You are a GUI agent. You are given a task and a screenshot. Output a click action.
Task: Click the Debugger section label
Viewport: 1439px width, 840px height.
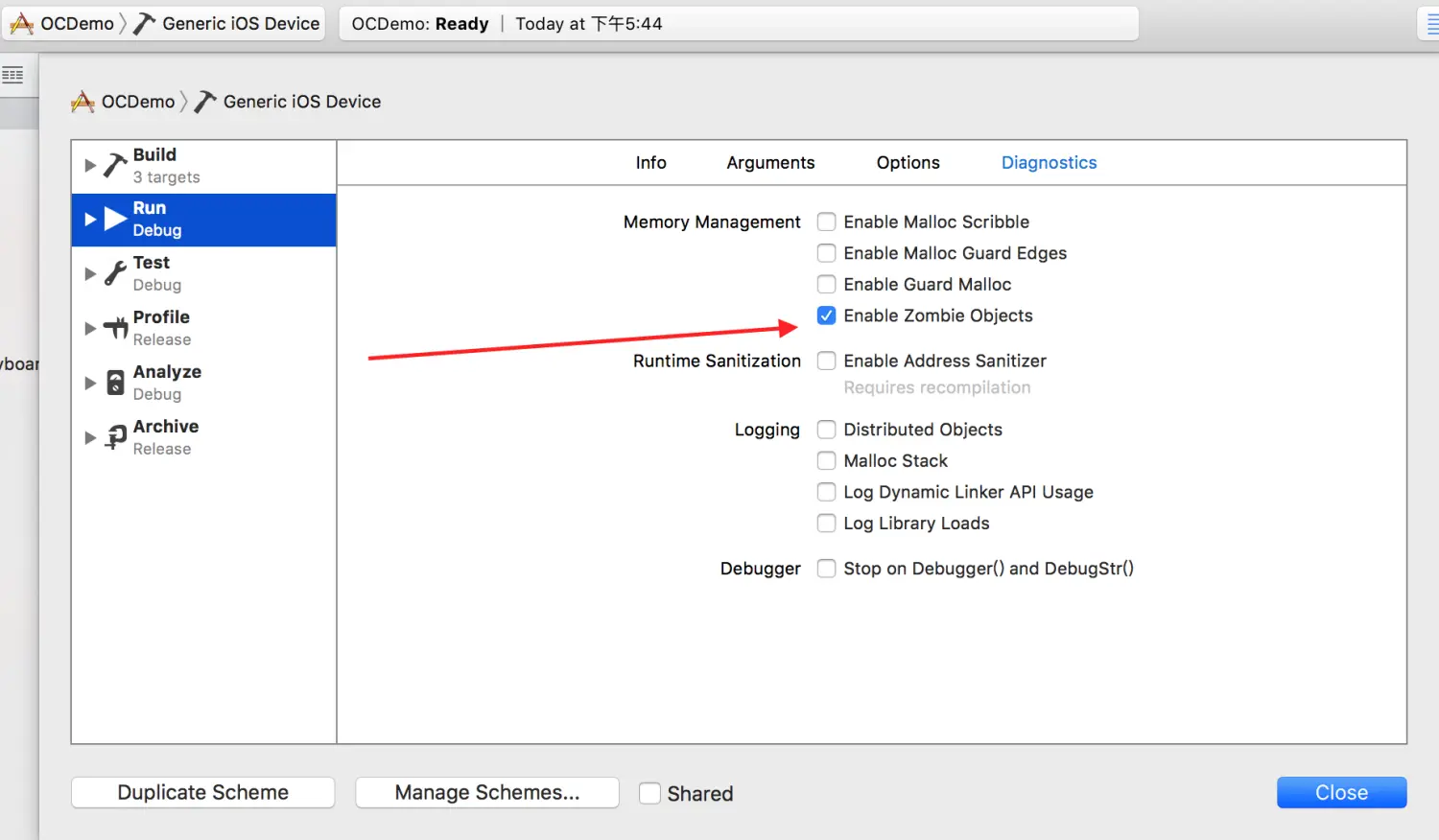(x=761, y=569)
